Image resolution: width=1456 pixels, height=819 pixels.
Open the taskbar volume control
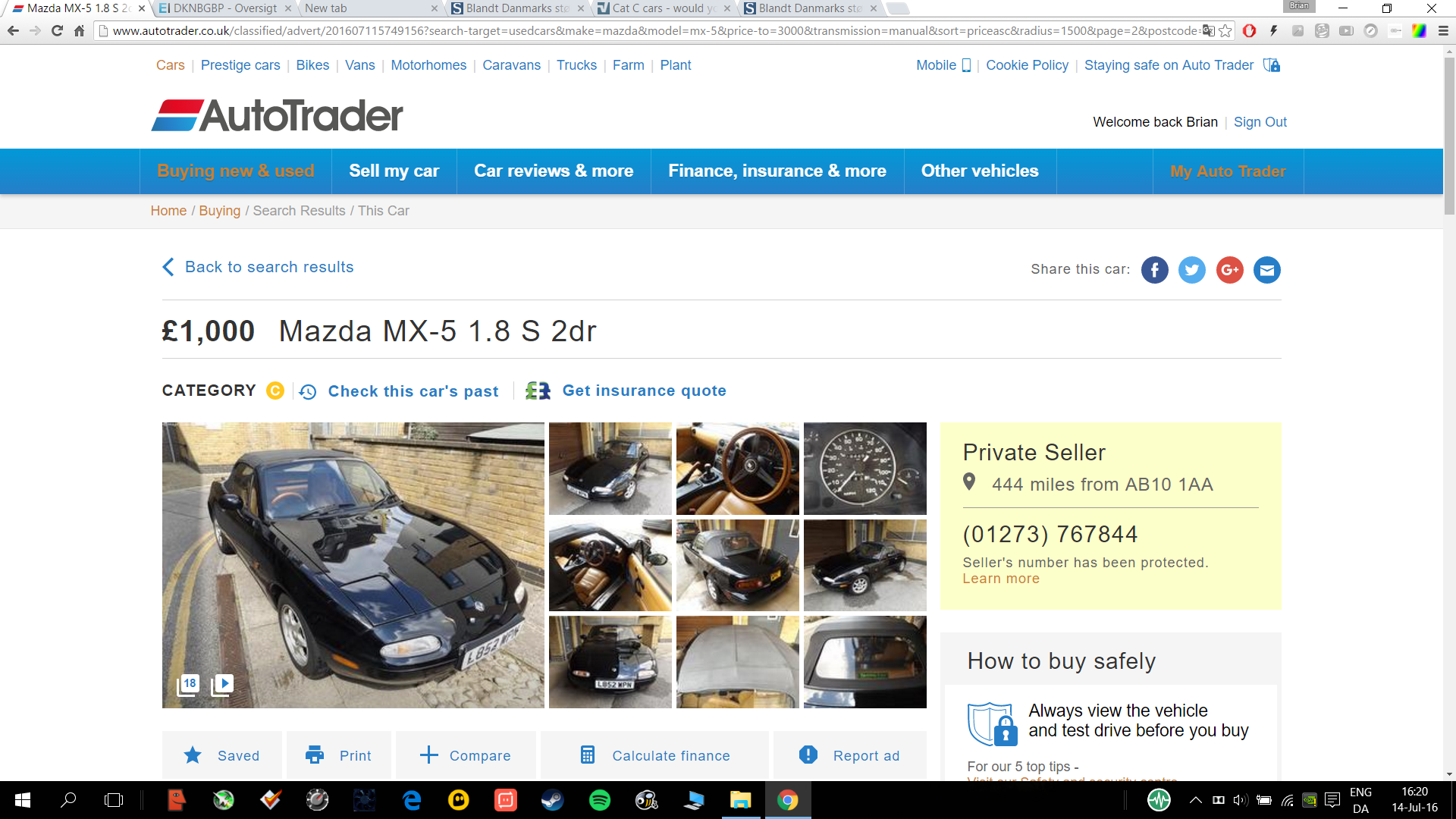click(x=1240, y=800)
